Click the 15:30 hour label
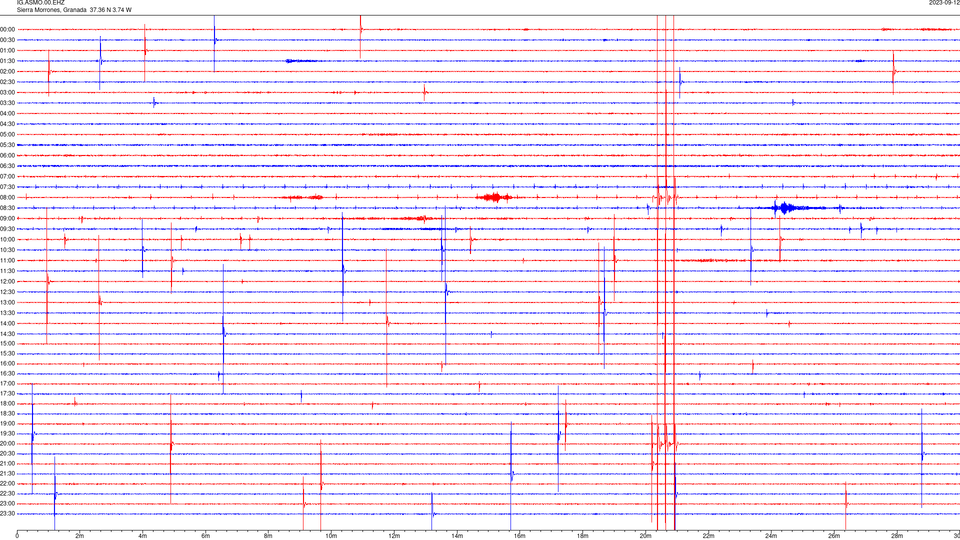Viewport: 960px width, 540px height. (x=8, y=353)
